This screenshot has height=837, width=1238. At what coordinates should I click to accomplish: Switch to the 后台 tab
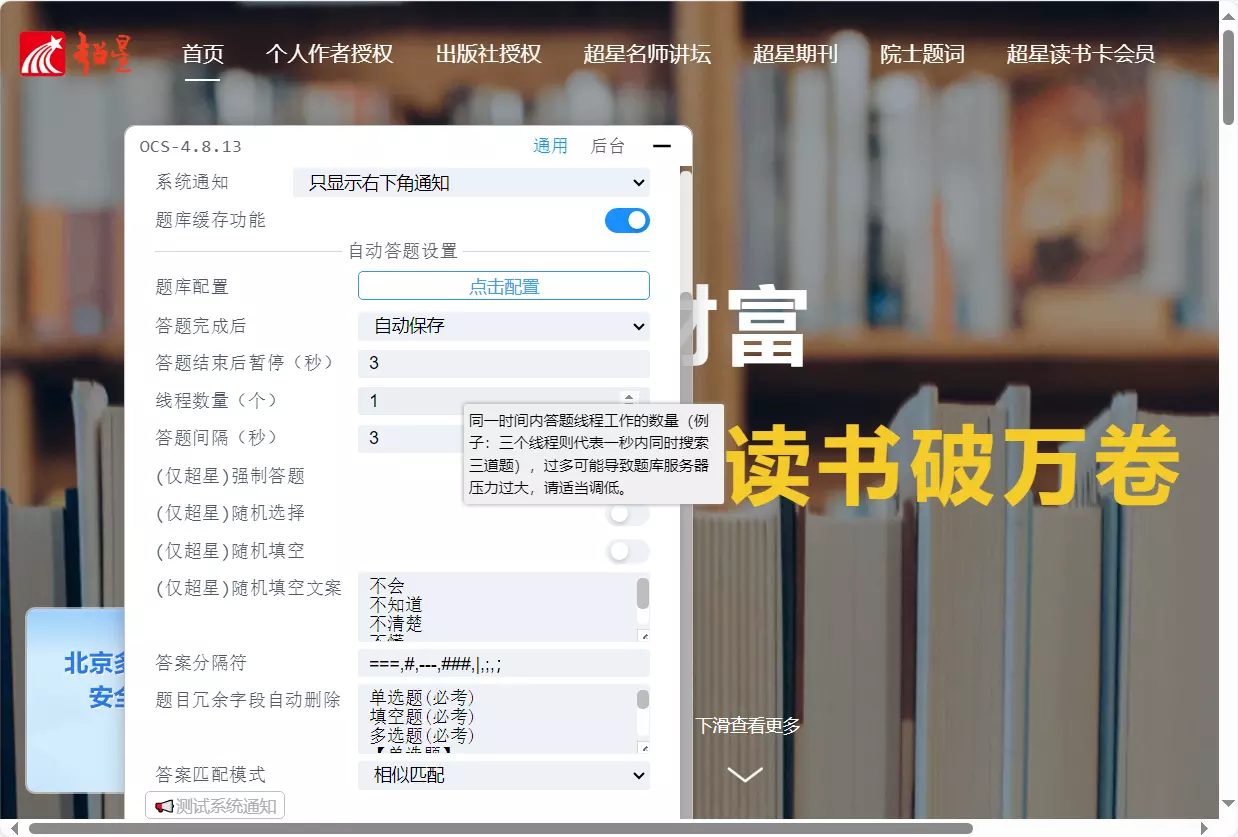607,146
